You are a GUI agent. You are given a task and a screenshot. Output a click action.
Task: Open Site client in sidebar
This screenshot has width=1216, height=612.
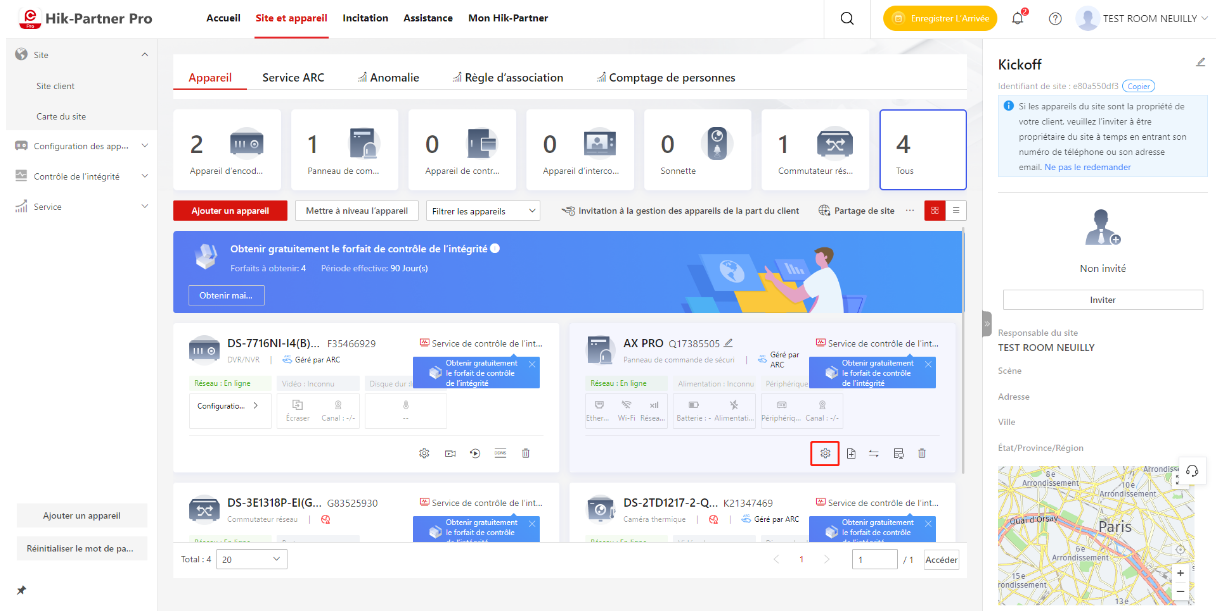pos(55,86)
